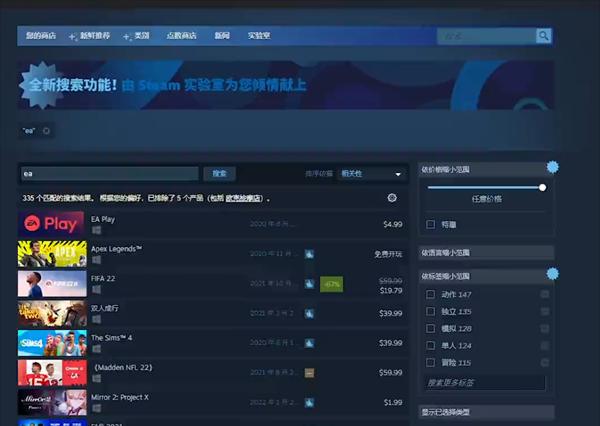
Task: Click the yellow Deck compatibility icon for Madden NFL 22
Action: [x=309, y=372]
